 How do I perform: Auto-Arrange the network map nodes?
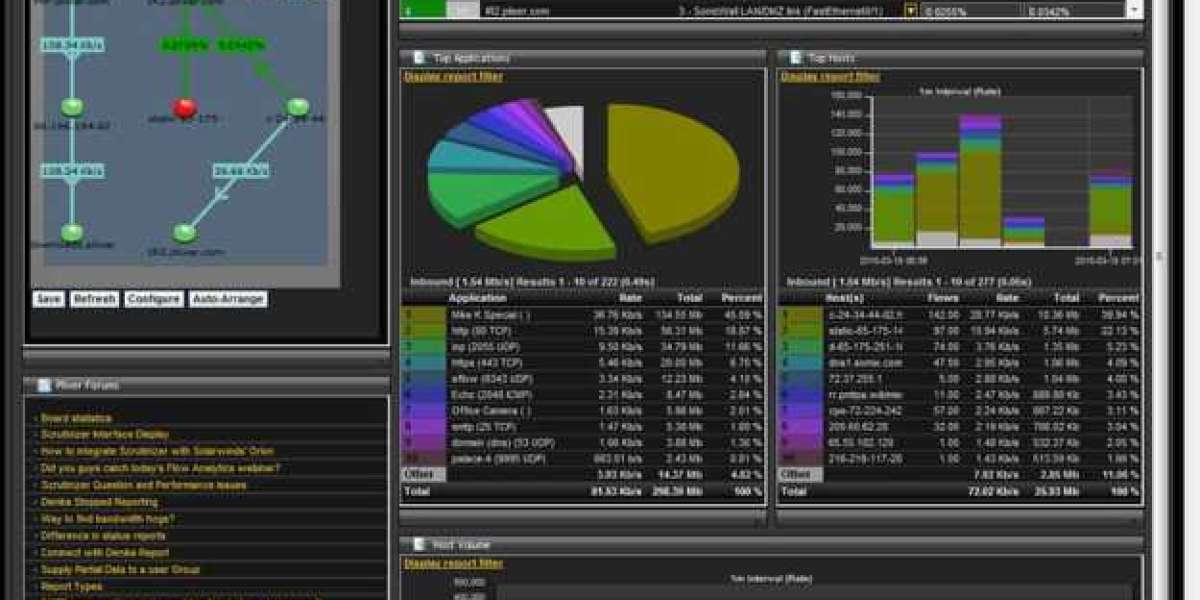click(228, 297)
